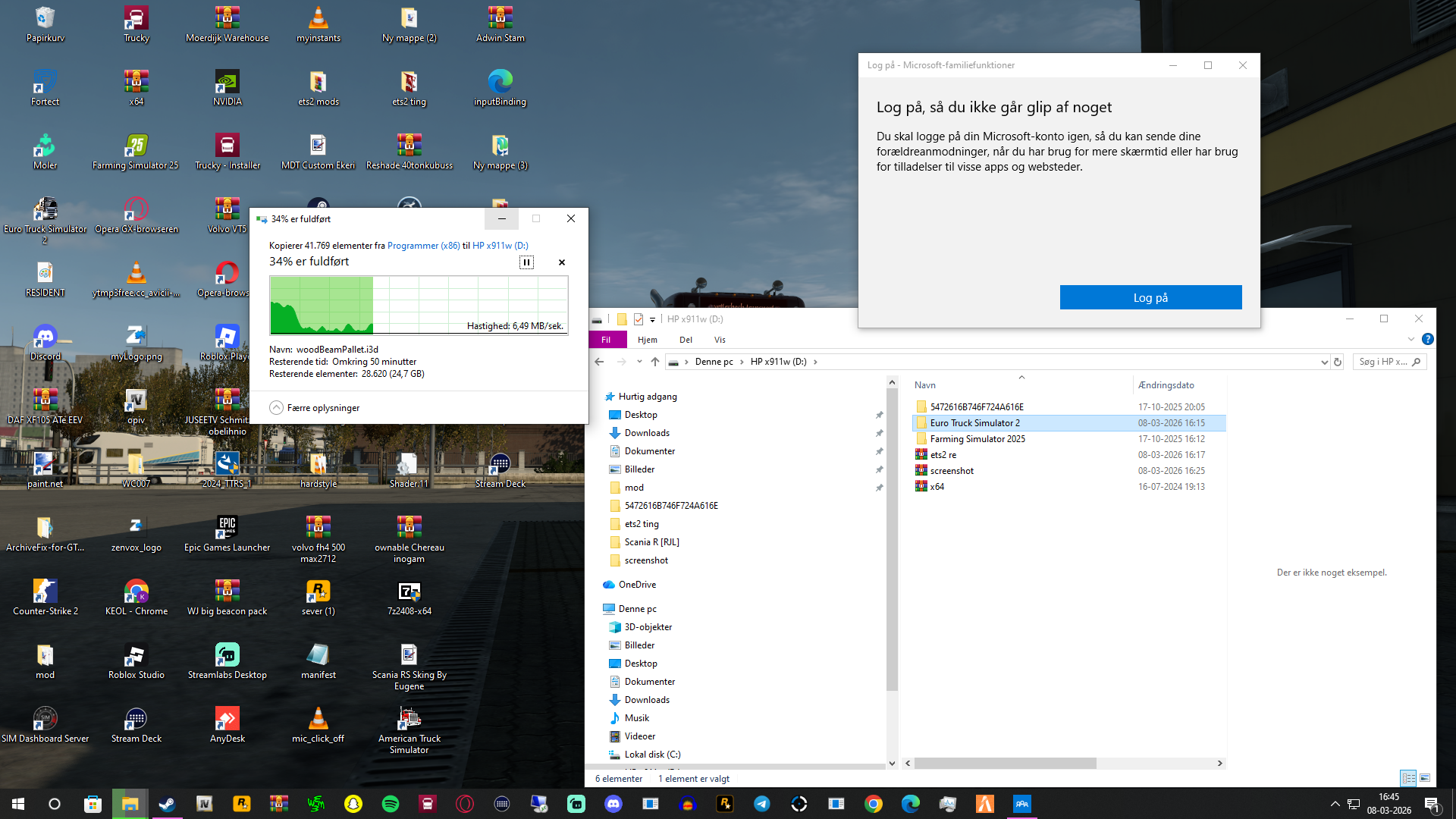Click the Programmer (x86) source link

(423, 246)
